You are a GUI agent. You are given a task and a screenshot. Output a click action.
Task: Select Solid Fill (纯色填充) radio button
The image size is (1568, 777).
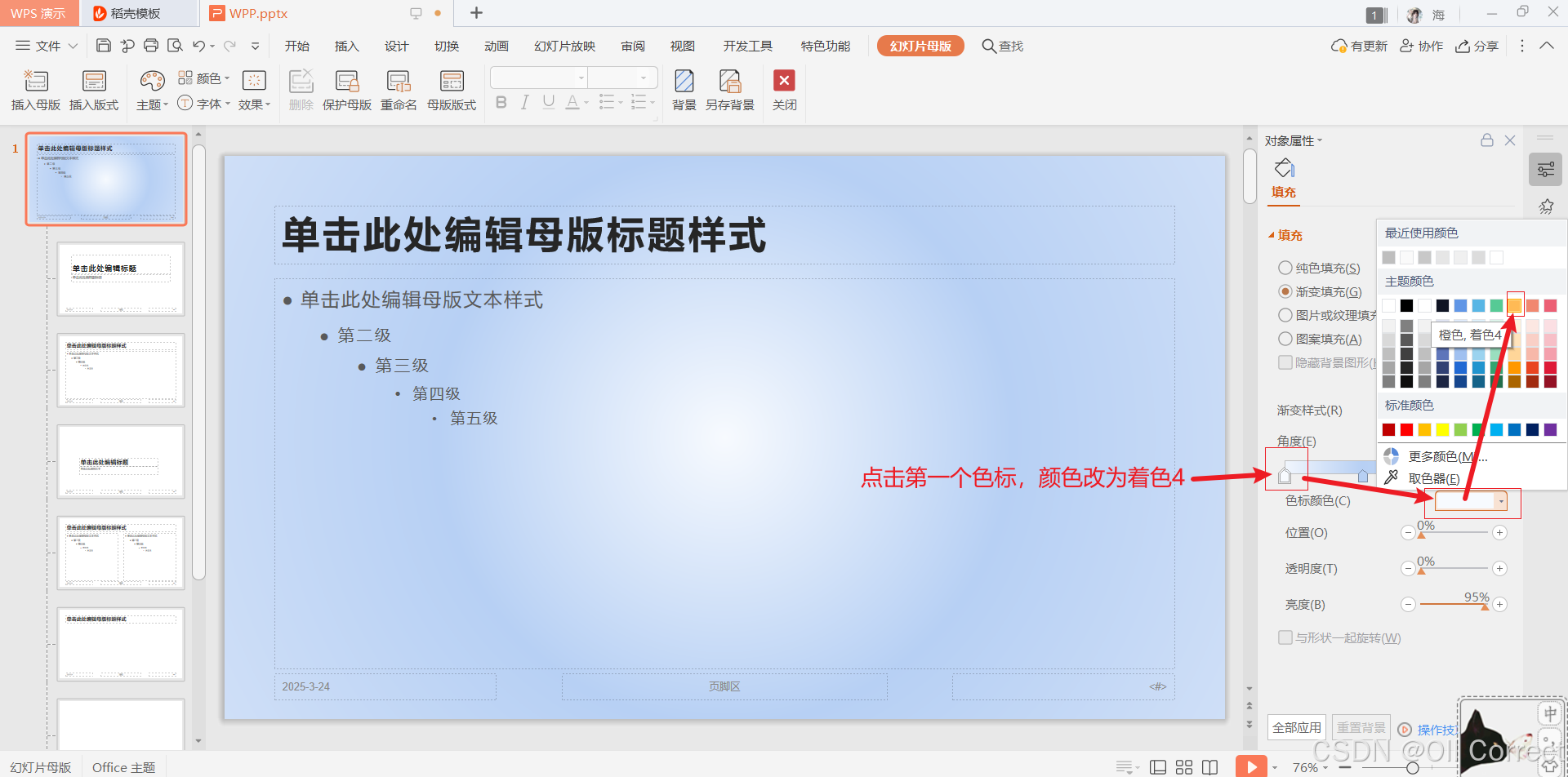point(1285,268)
